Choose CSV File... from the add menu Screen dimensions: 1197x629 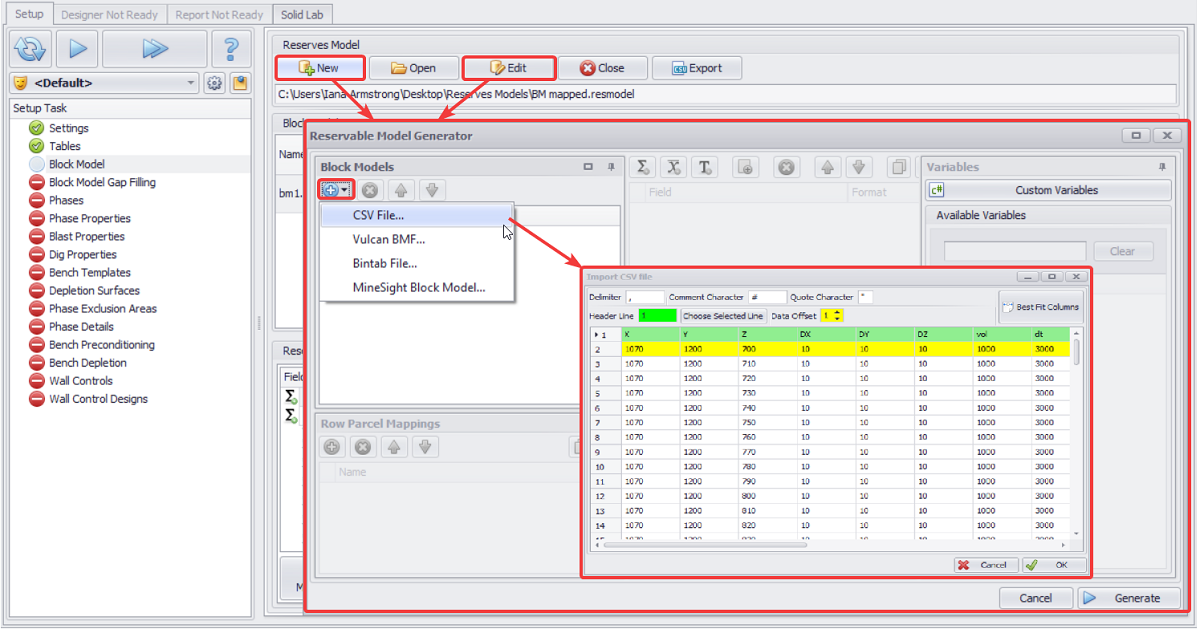pos(378,215)
